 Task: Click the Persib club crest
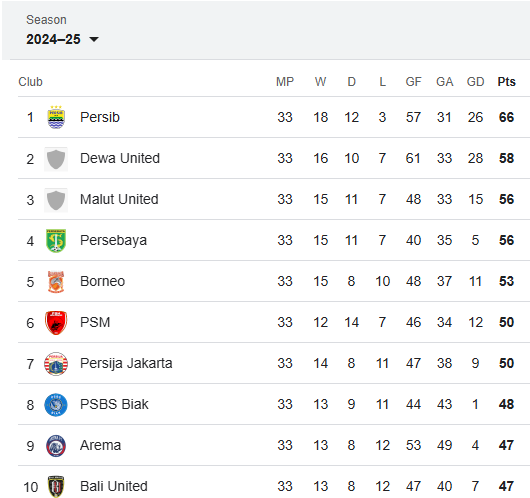coord(56,117)
